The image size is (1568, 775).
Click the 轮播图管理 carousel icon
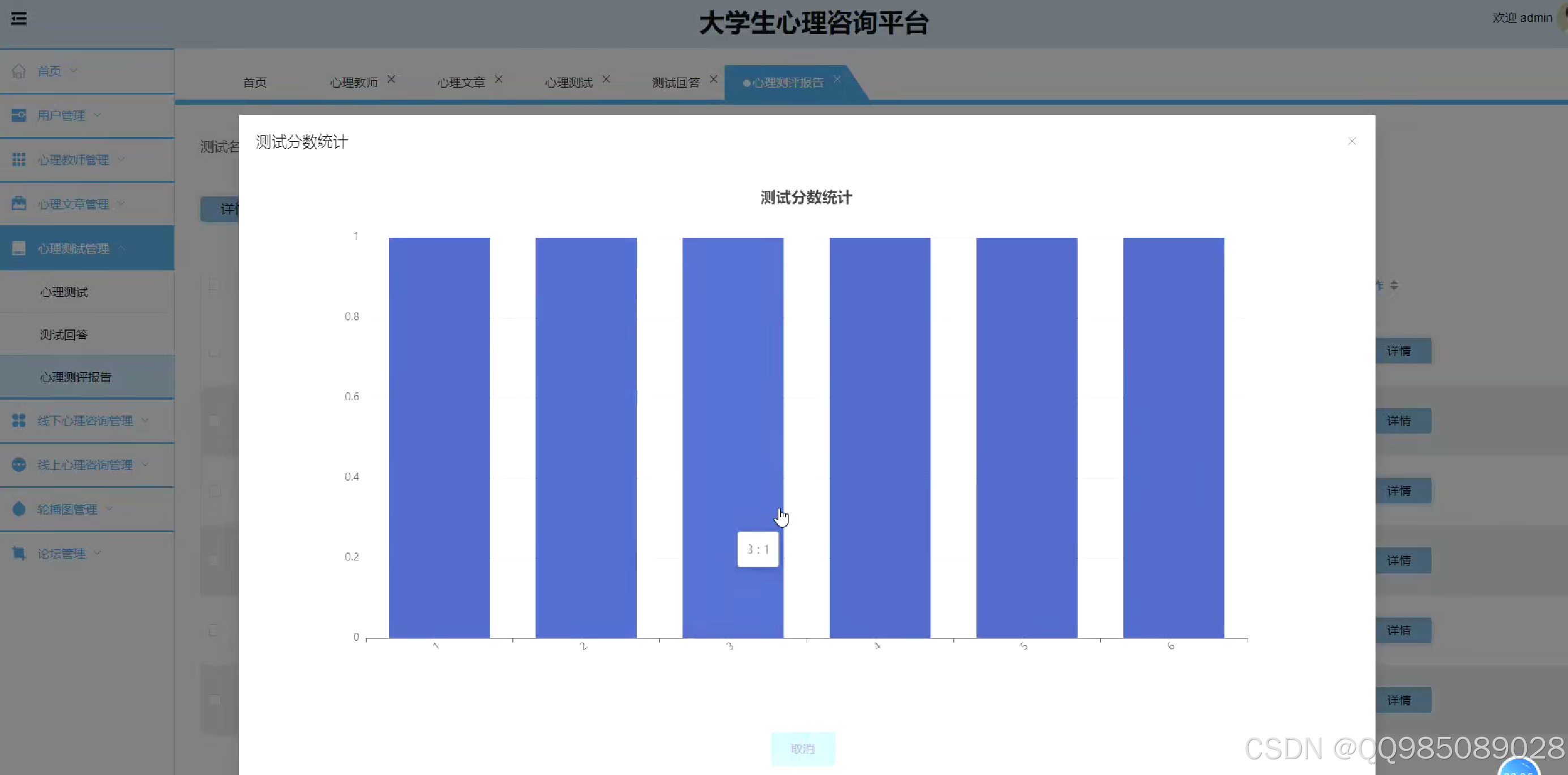[x=18, y=509]
